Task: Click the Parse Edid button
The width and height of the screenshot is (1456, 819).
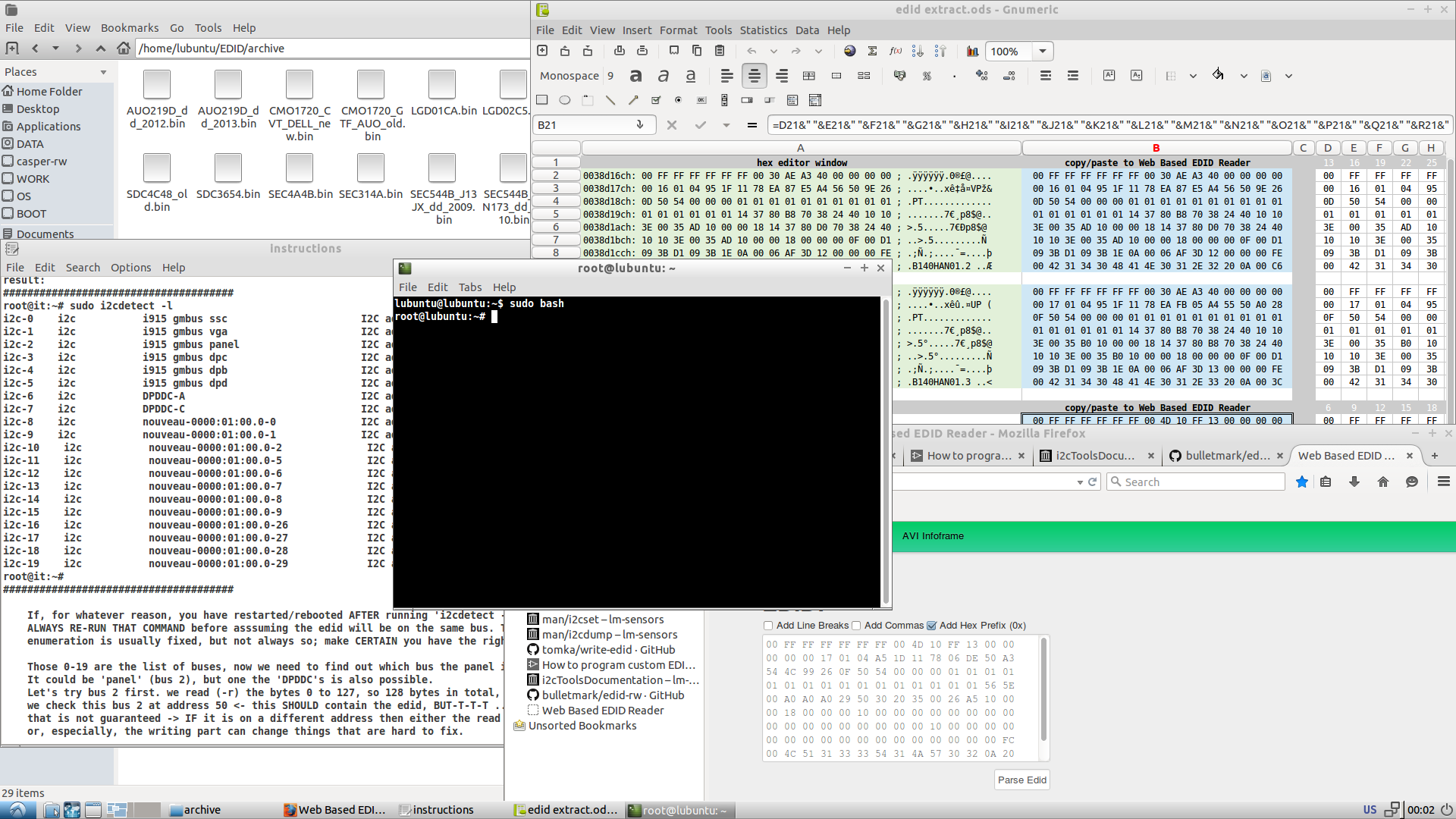Action: tap(1021, 780)
